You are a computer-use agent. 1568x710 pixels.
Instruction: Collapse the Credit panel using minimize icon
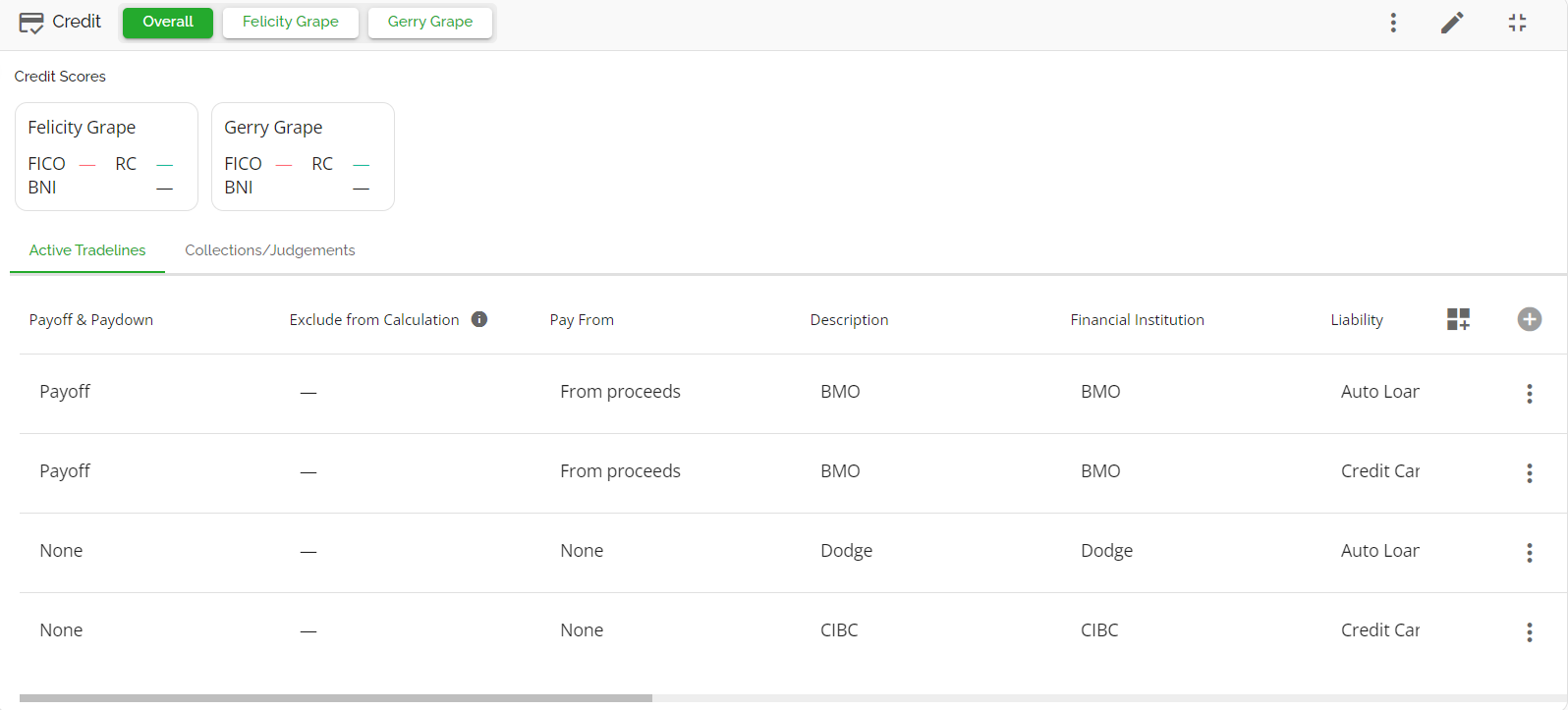pyautogui.click(x=1517, y=23)
